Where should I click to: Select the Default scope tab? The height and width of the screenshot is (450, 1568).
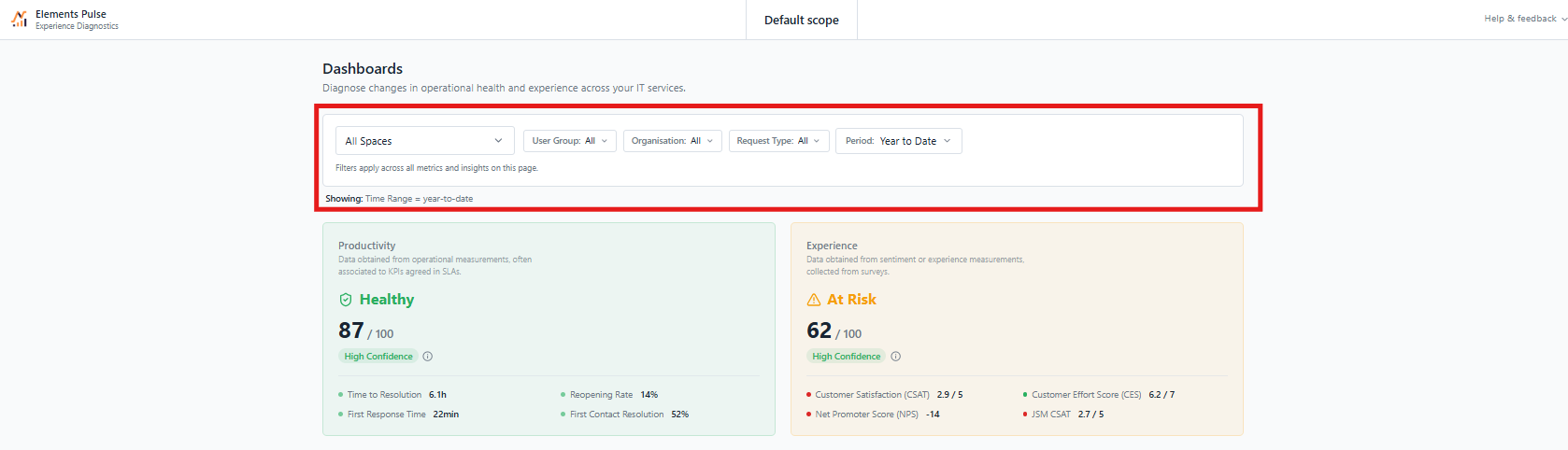point(802,20)
